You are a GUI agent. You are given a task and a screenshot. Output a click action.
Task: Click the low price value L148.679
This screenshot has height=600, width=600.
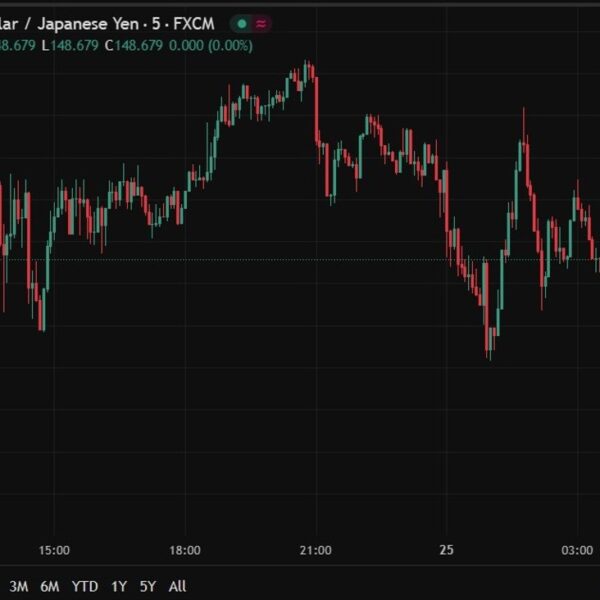pyautogui.click(x=71, y=46)
